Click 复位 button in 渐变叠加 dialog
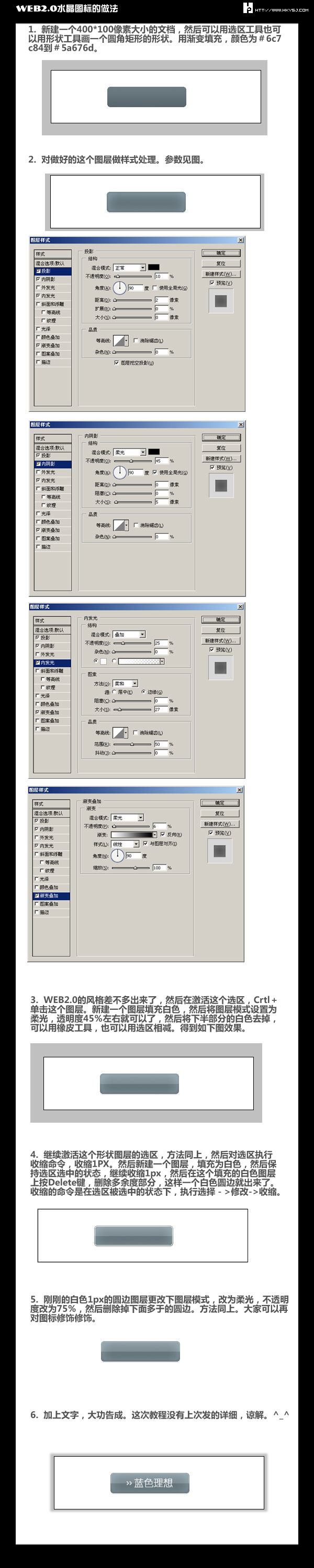The image size is (314, 1568). (x=219, y=813)
